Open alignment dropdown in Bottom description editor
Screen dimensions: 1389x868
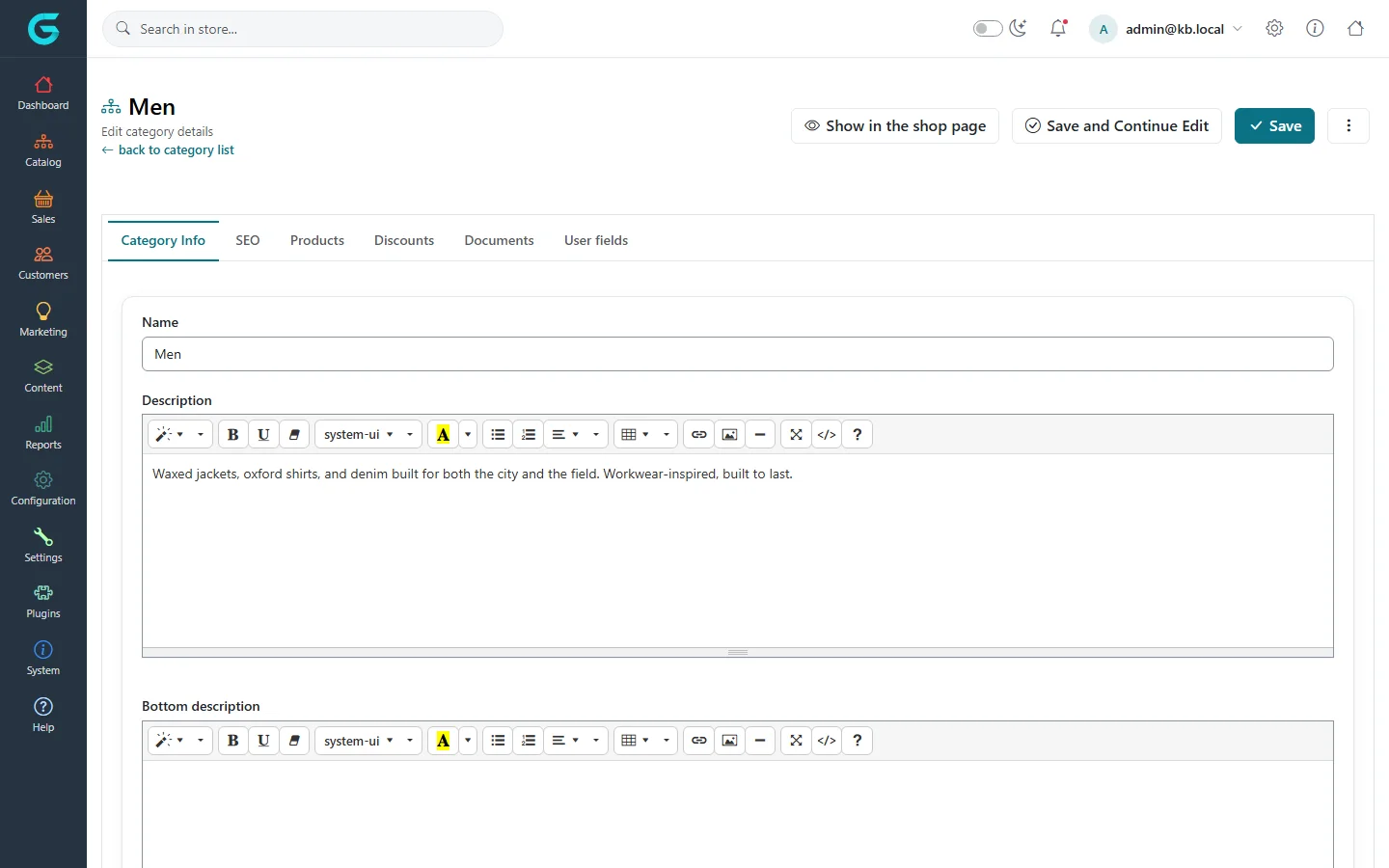[576, 741]
